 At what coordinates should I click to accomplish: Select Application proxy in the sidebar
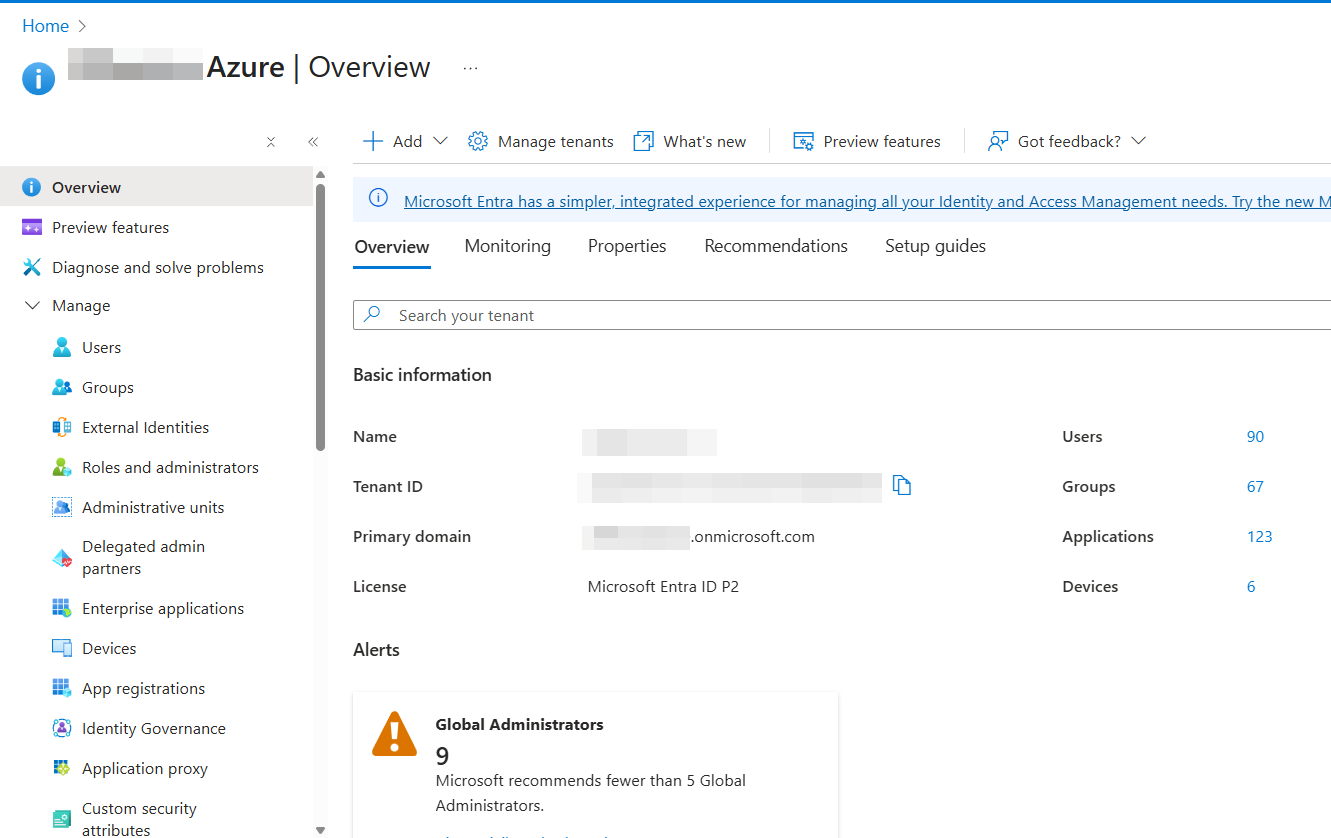(145, 768)
